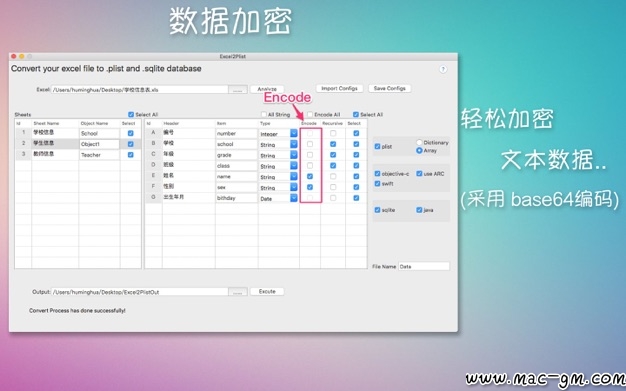
Task: Click Import Configs button
Action: click(x=339, y=88)
